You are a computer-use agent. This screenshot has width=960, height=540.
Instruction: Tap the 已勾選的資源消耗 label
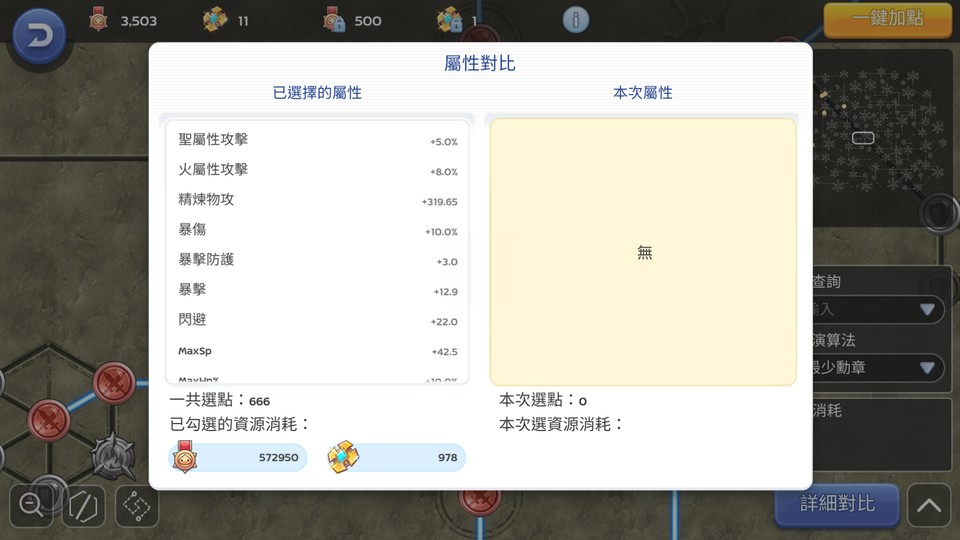[x=240, y=424]
